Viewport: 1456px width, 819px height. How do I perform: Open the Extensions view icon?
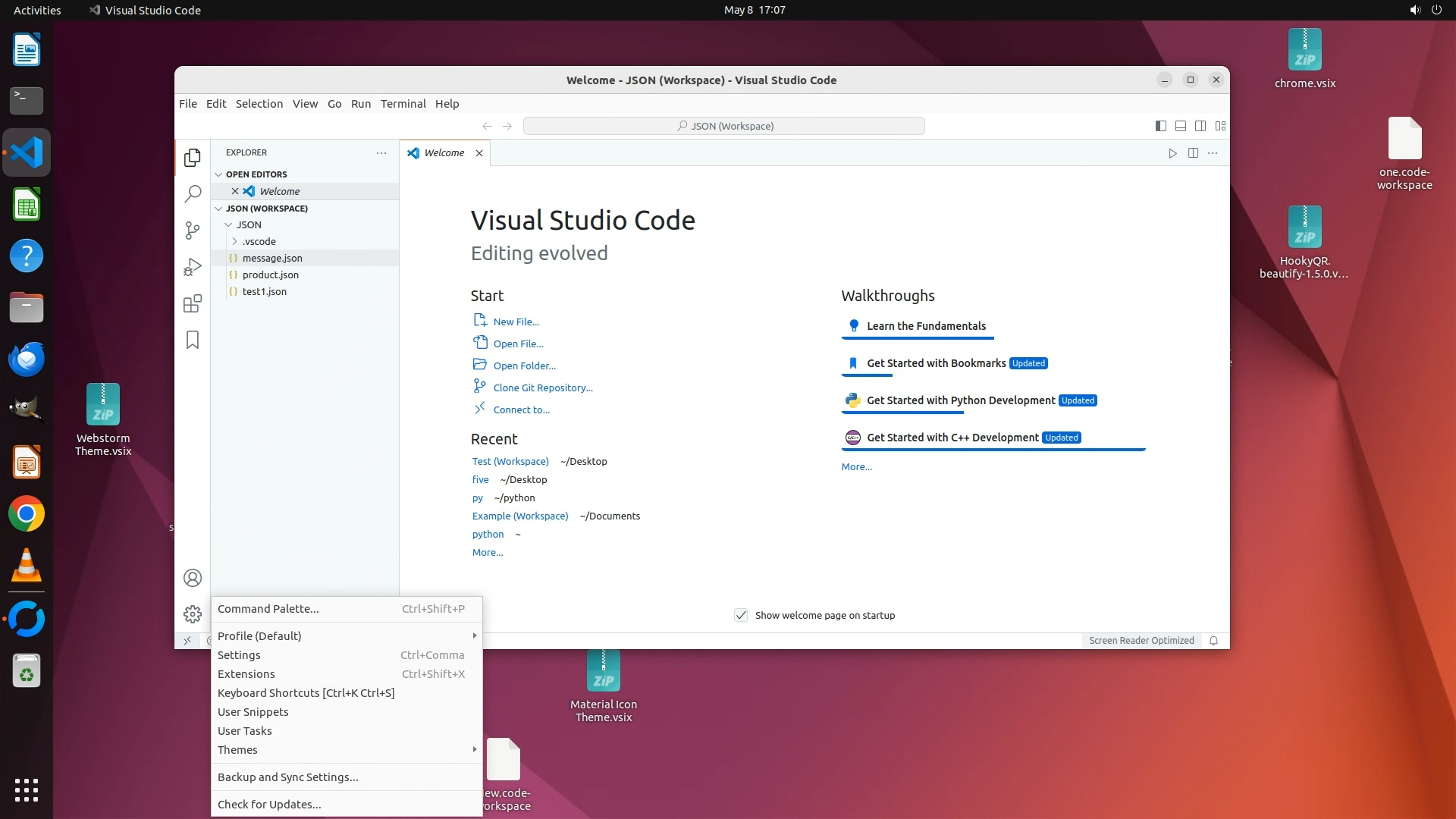pyautogui.click(x=193, y=304)
